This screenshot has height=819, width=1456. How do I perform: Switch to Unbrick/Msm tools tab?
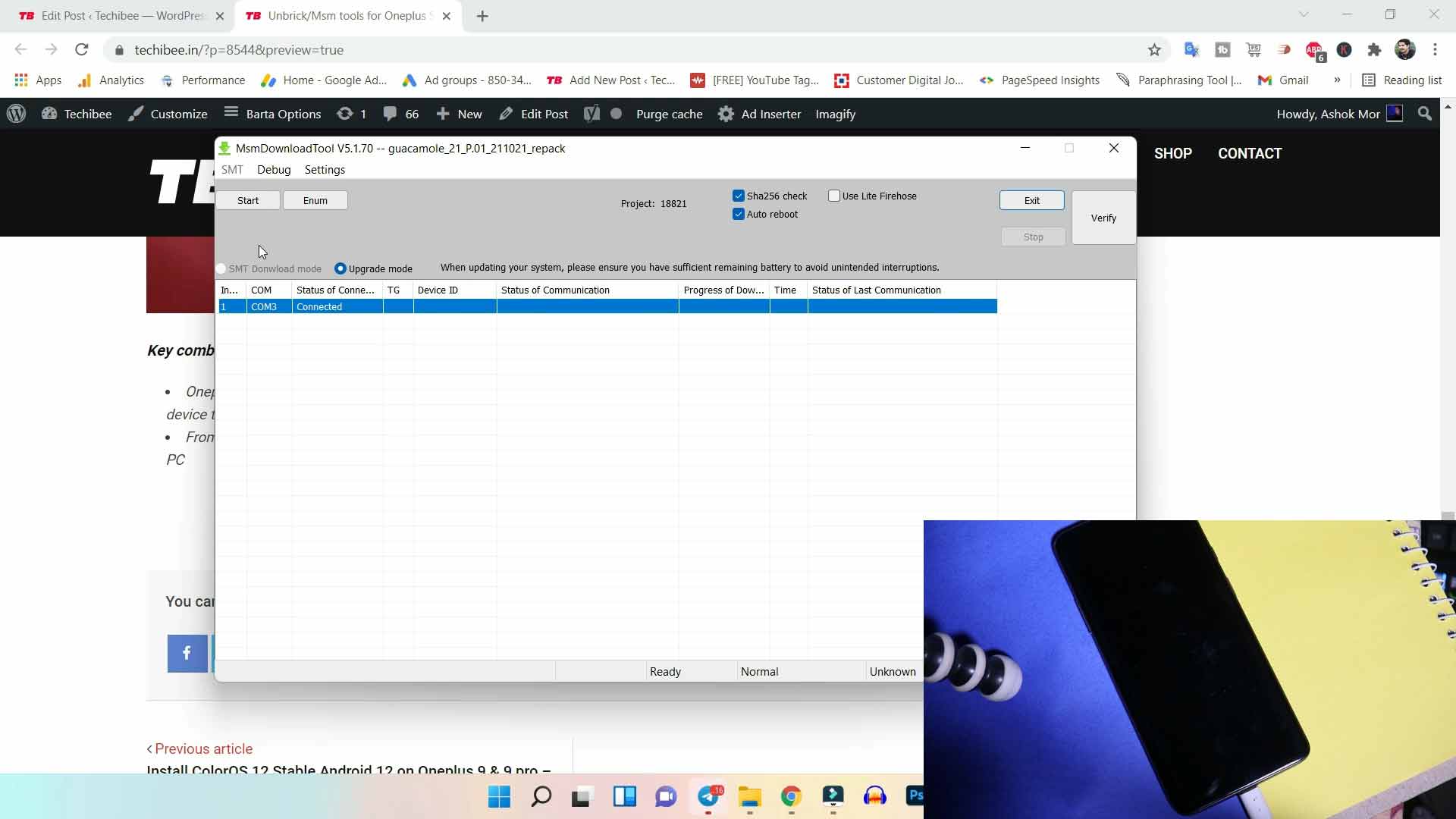349,16
